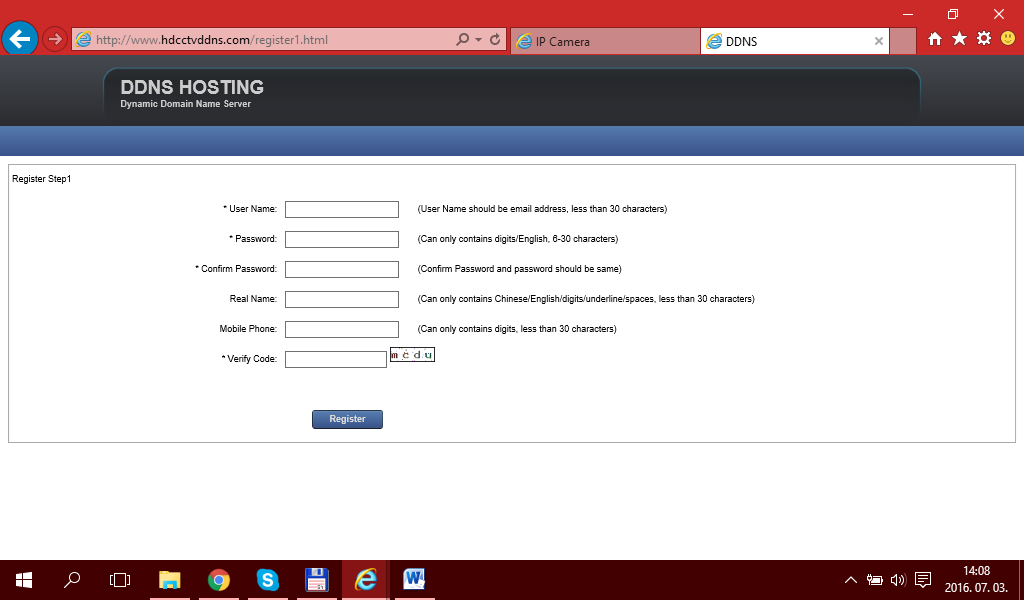Viewport: 1024px width, 600px height.
Task: Focus the Mobile Phone input field
Action: 342,330
